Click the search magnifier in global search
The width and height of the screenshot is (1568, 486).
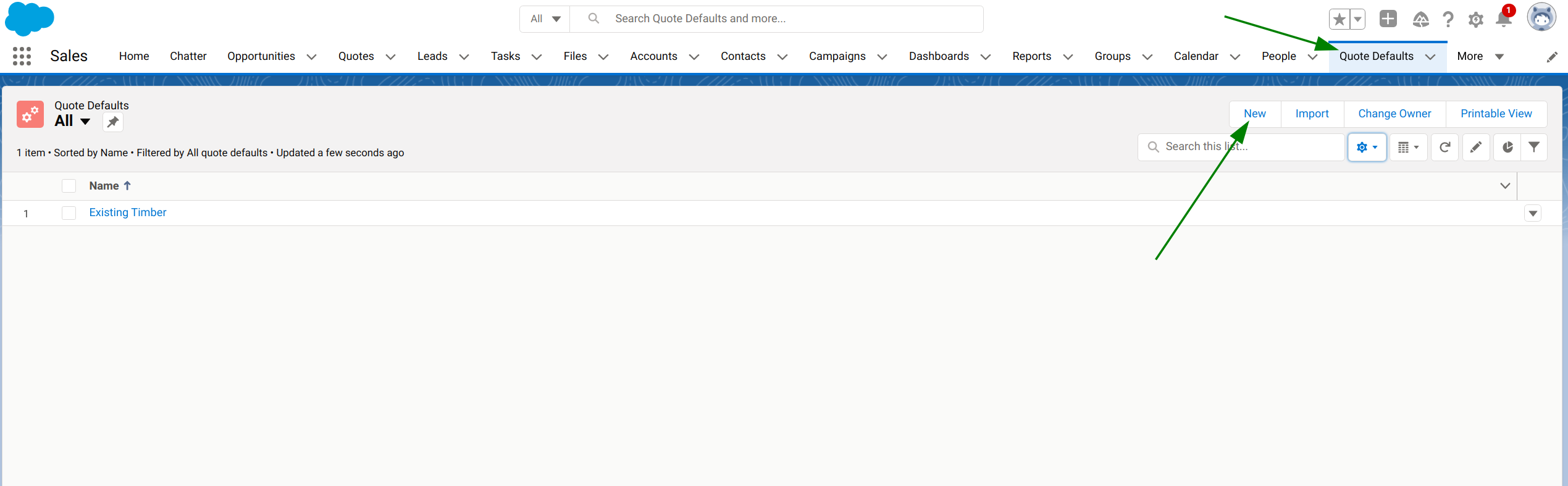point(593,19)
